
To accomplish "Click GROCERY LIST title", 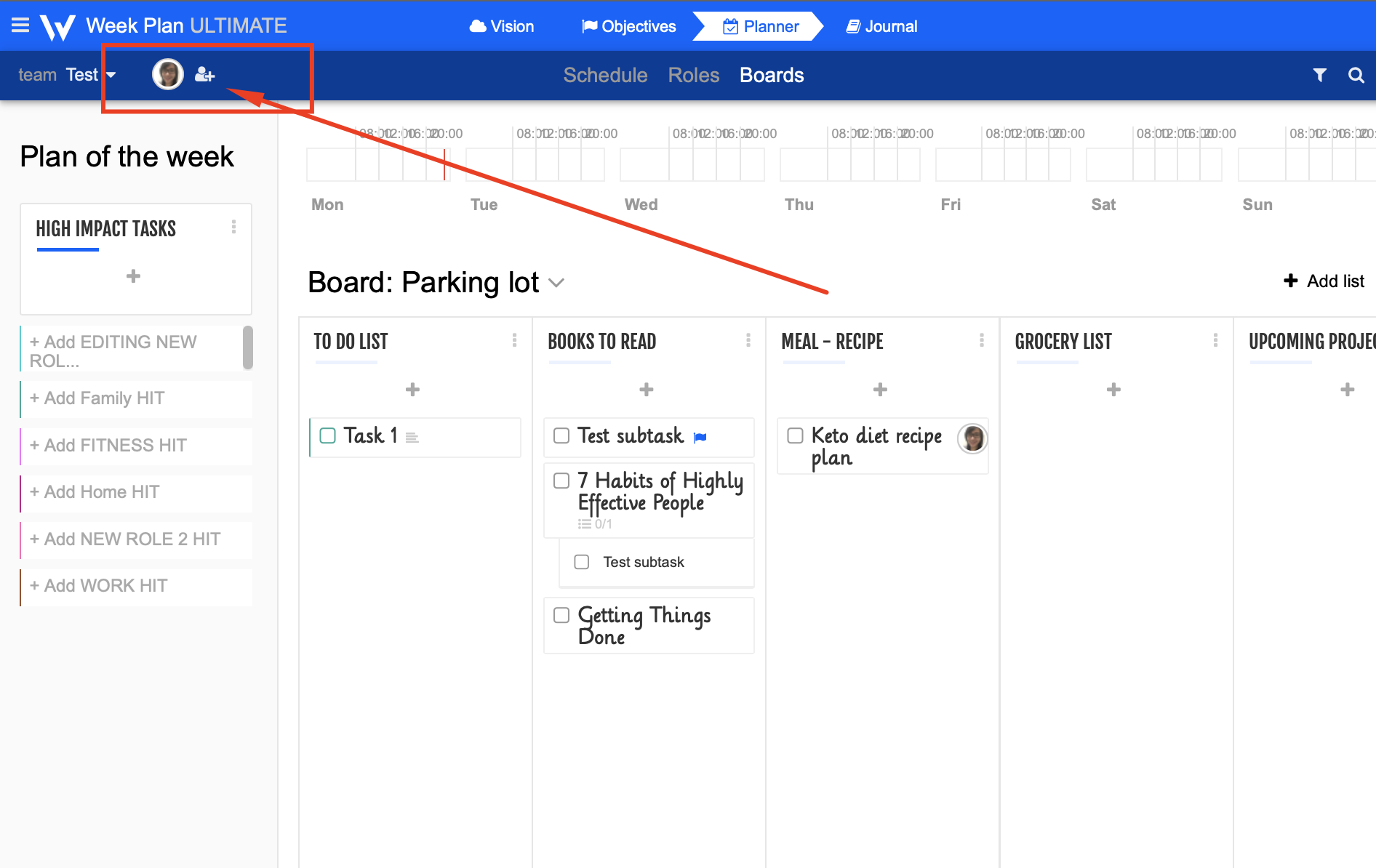I will 1063,342.
